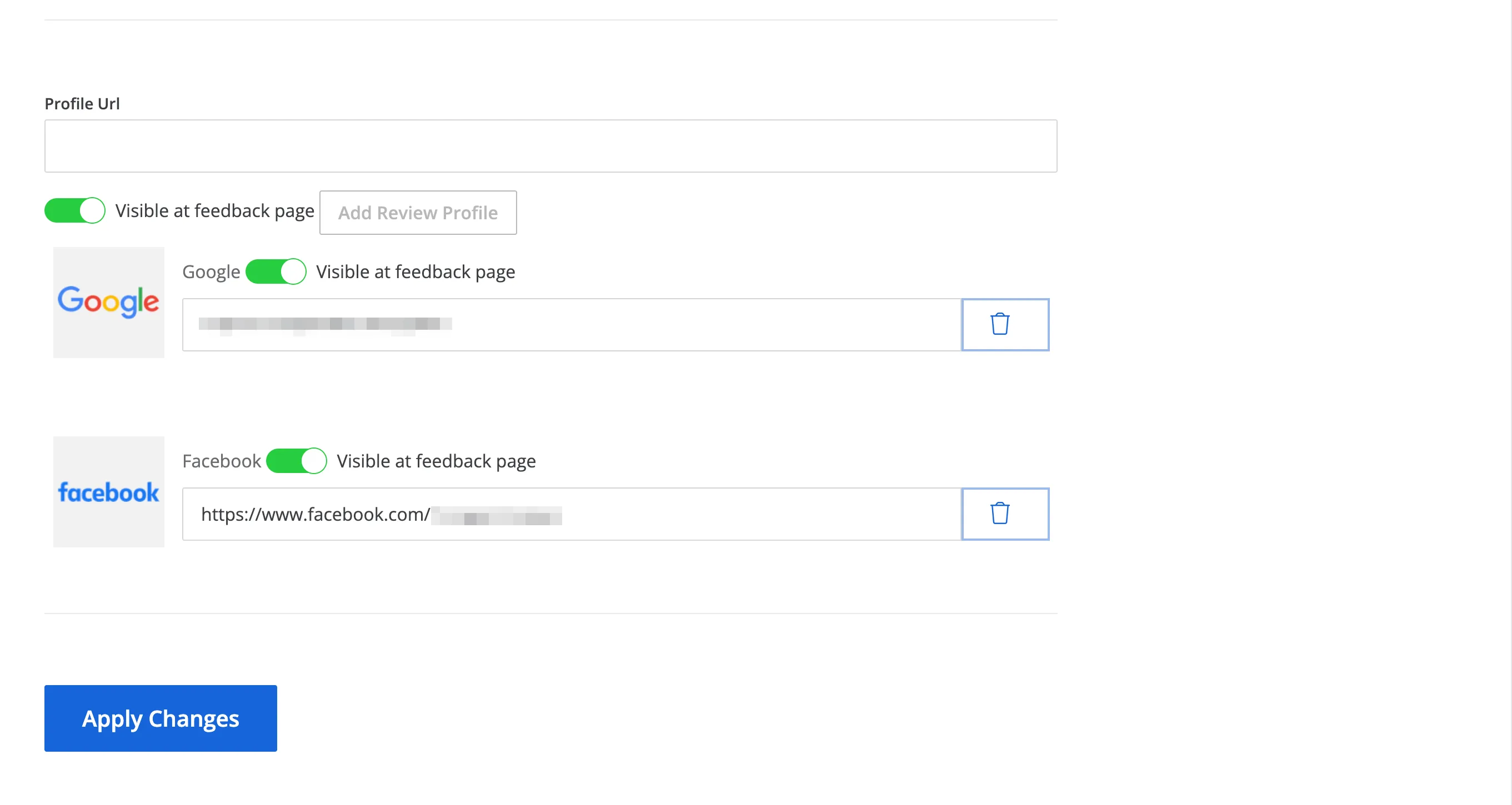The width and height of the screenshot is (1512, 805).
Task: Click the visibility label left of Add Review Profile
Action: click(215, 211)
